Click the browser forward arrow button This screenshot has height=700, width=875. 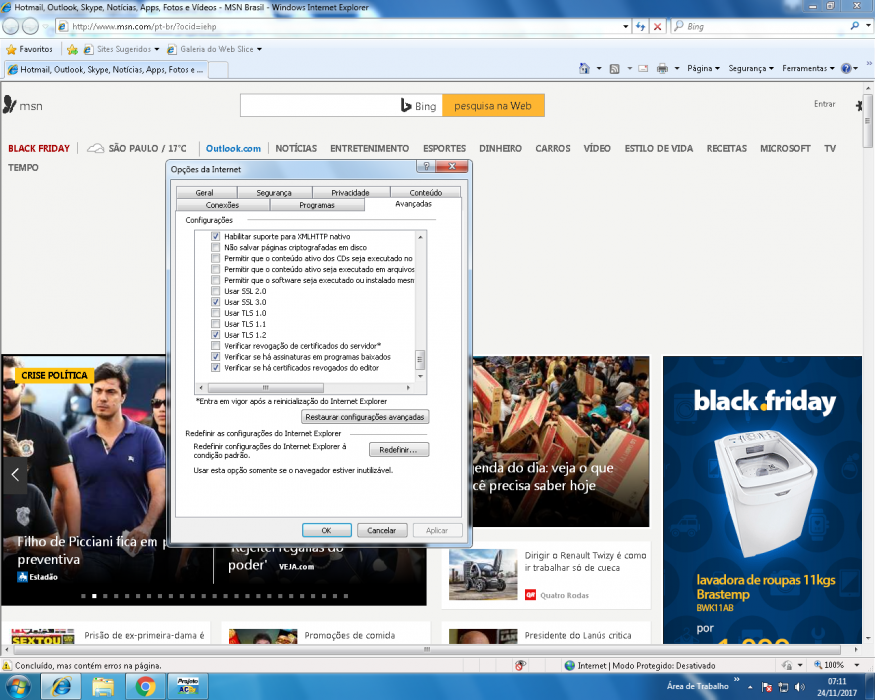point(30,26)
